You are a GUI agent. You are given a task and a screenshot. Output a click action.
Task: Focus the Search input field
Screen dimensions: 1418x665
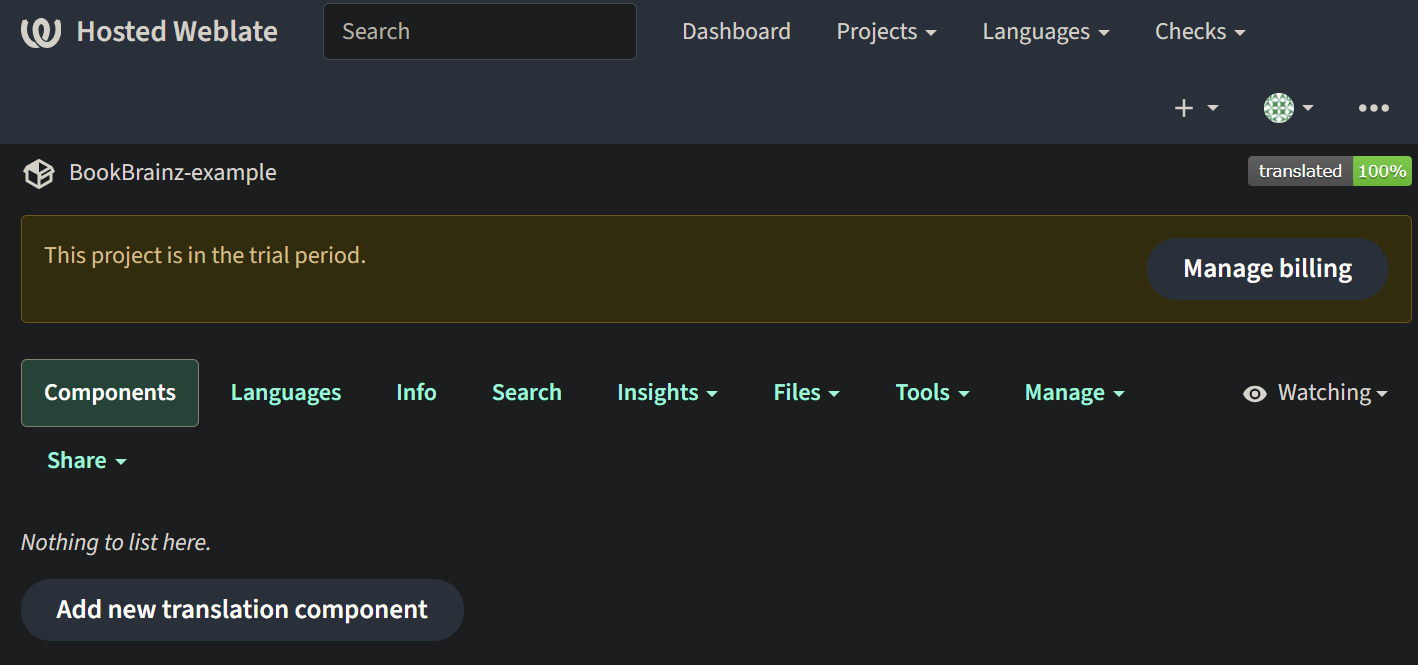[480, 31]
